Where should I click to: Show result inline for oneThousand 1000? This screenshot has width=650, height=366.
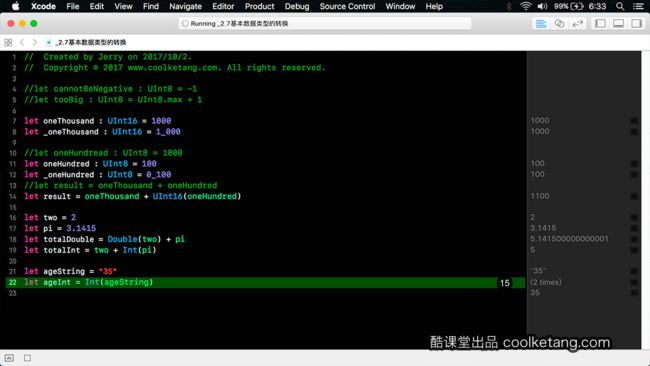634,121
